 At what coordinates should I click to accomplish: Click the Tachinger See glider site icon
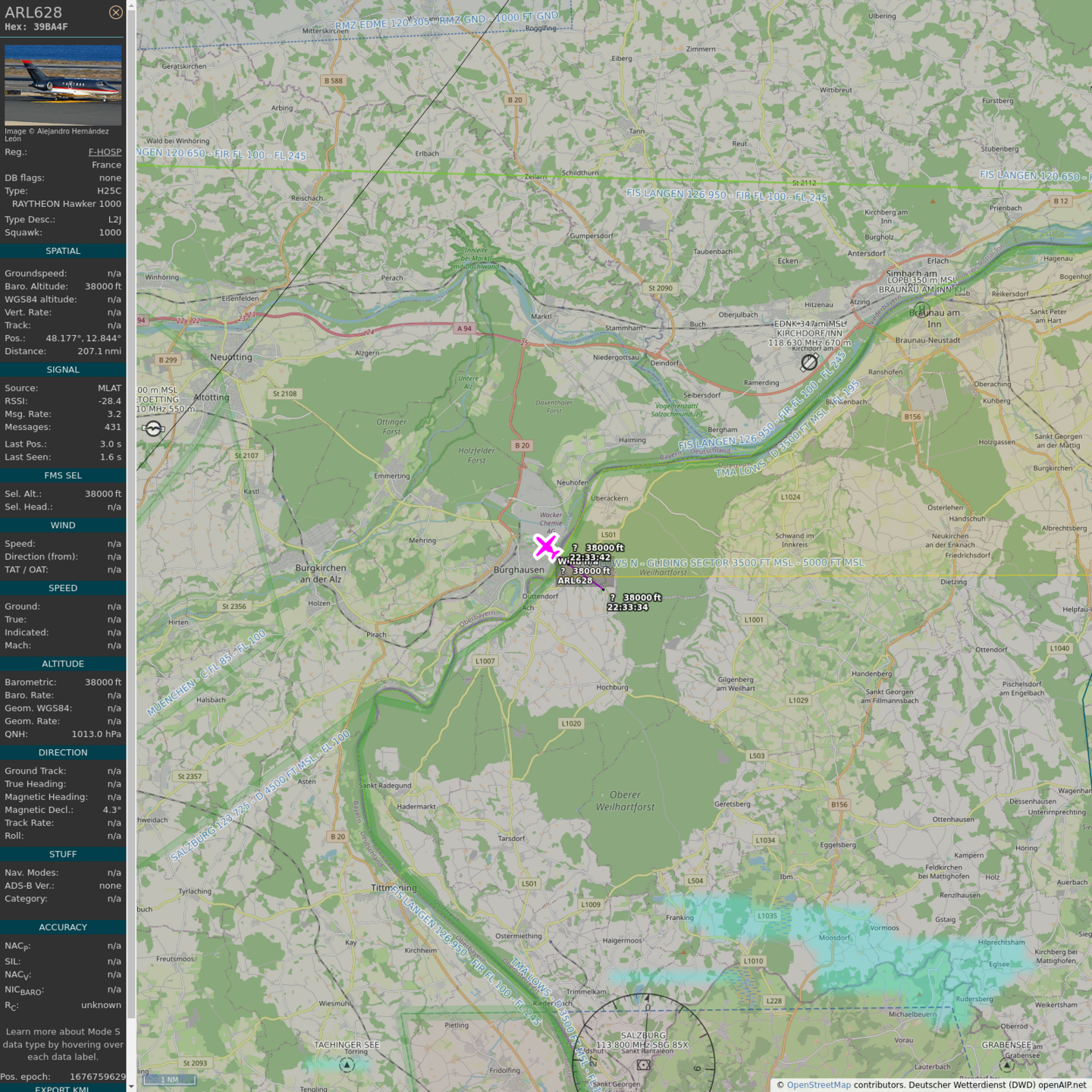(347, 1065)
